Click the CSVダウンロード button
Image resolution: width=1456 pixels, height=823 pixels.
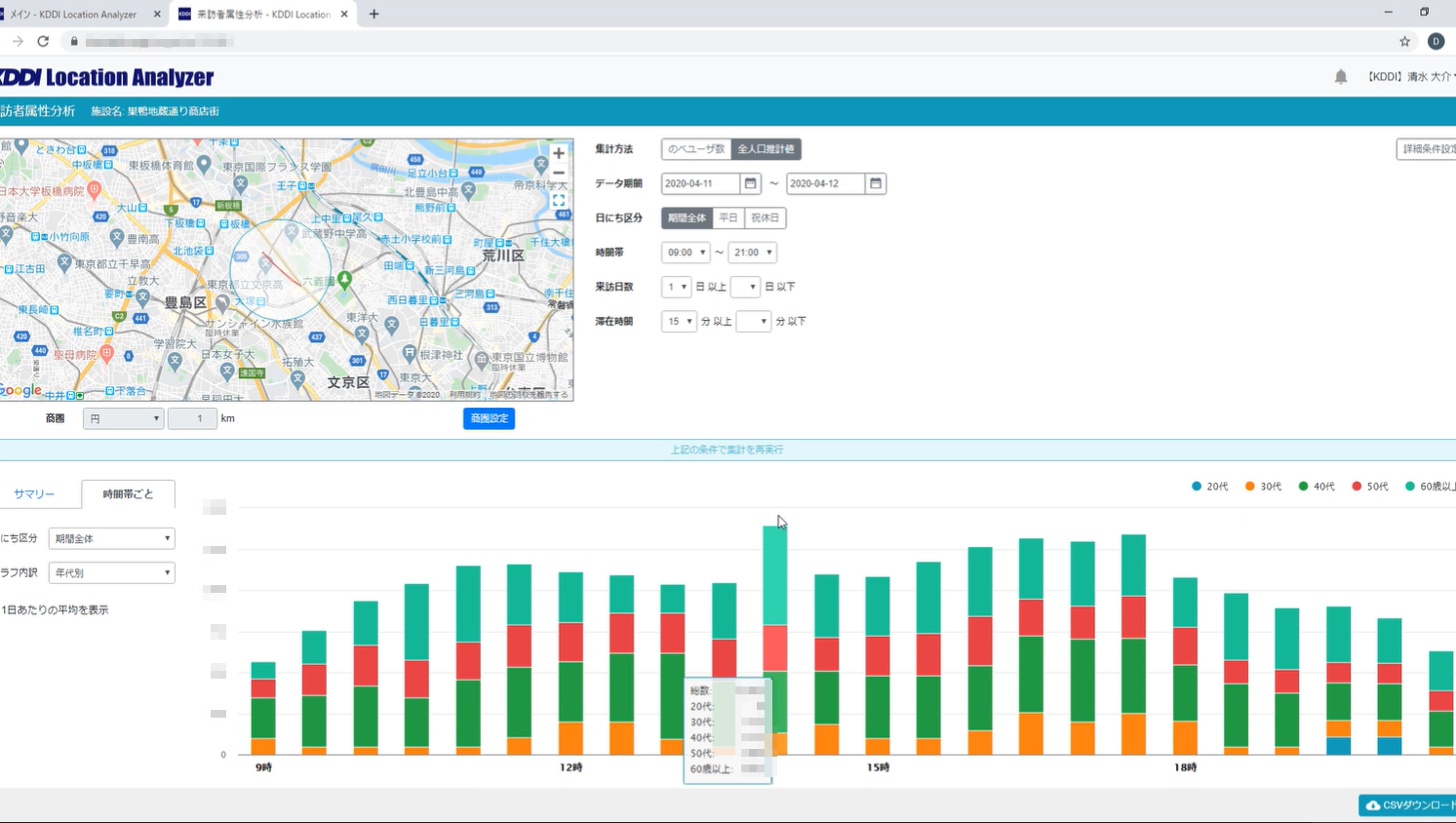coord(1407,805)
